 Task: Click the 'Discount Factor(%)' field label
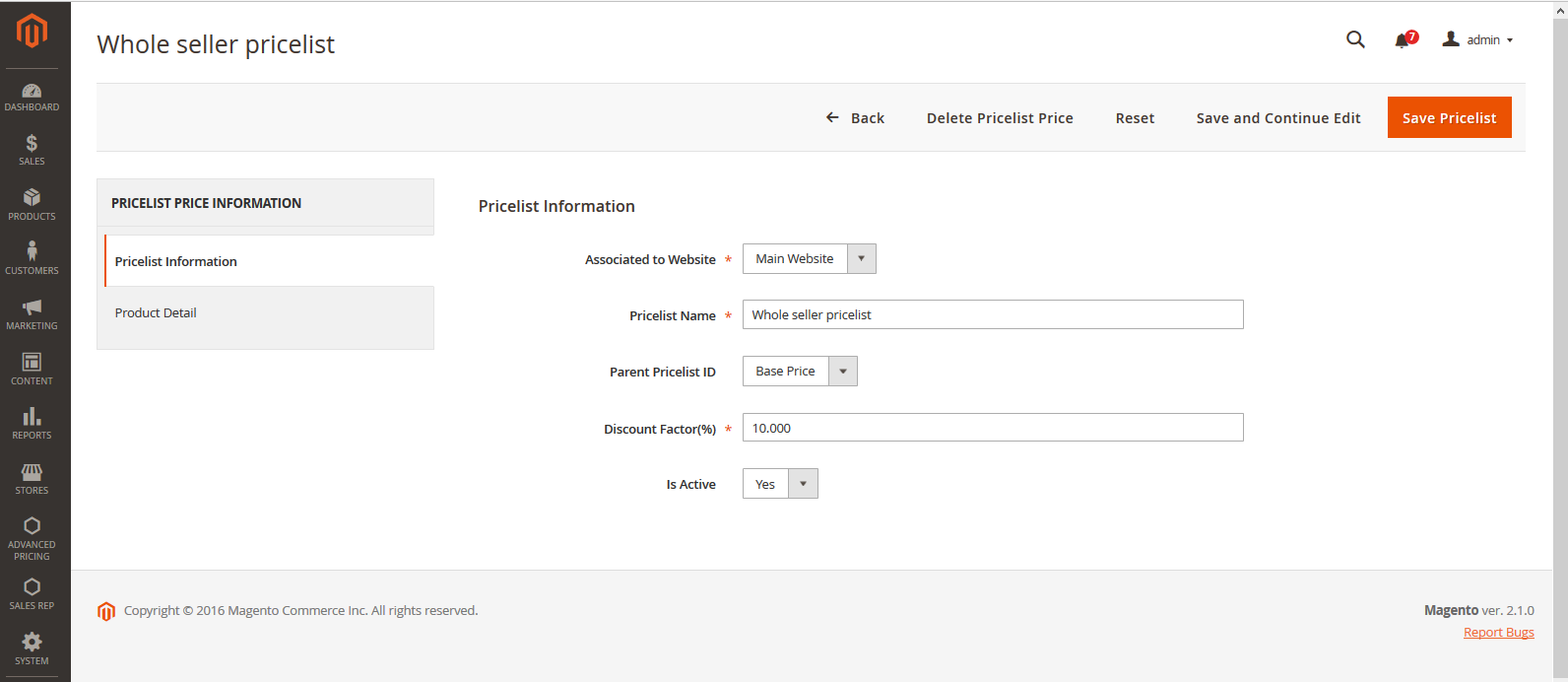[x=660, y=430]
